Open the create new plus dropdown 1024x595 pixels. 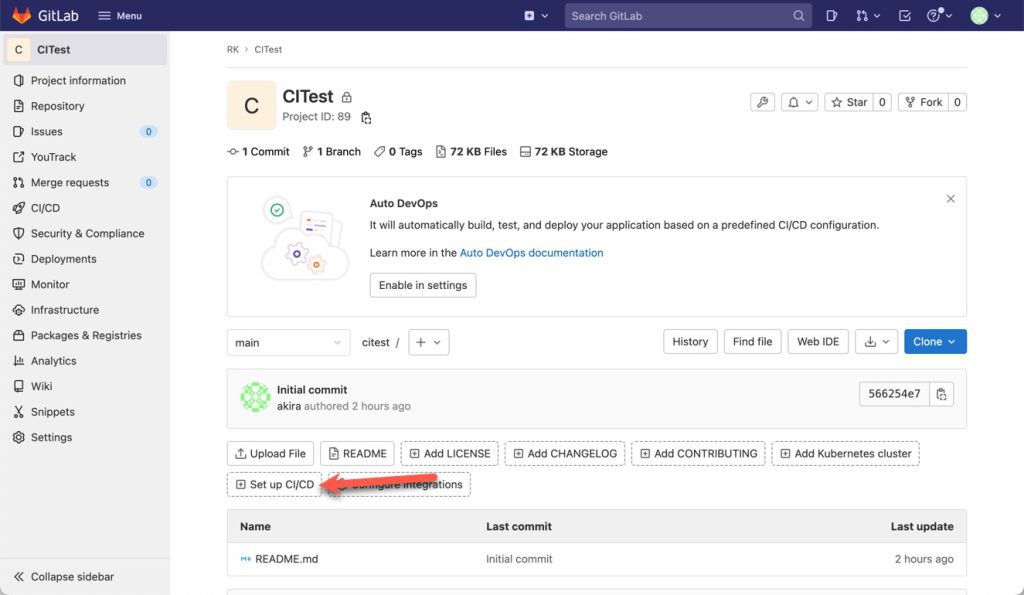(536, 16)
